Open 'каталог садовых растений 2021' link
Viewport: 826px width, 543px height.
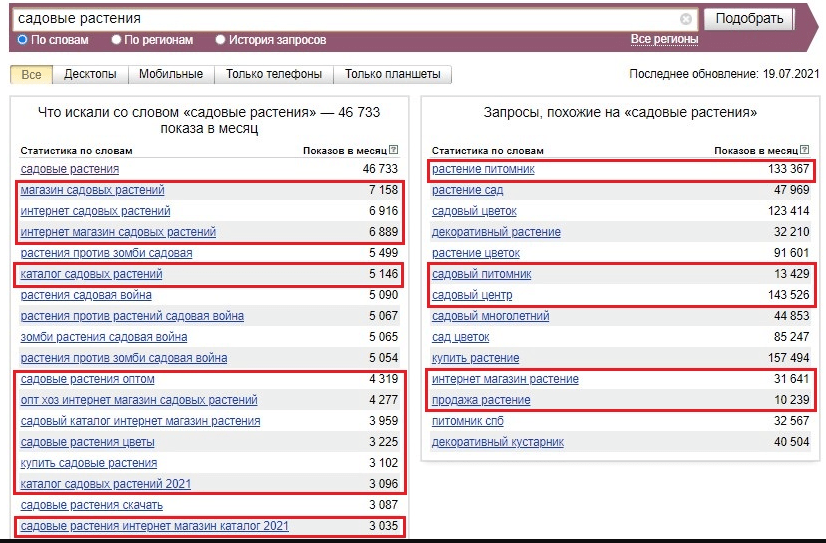click(105, 484)
